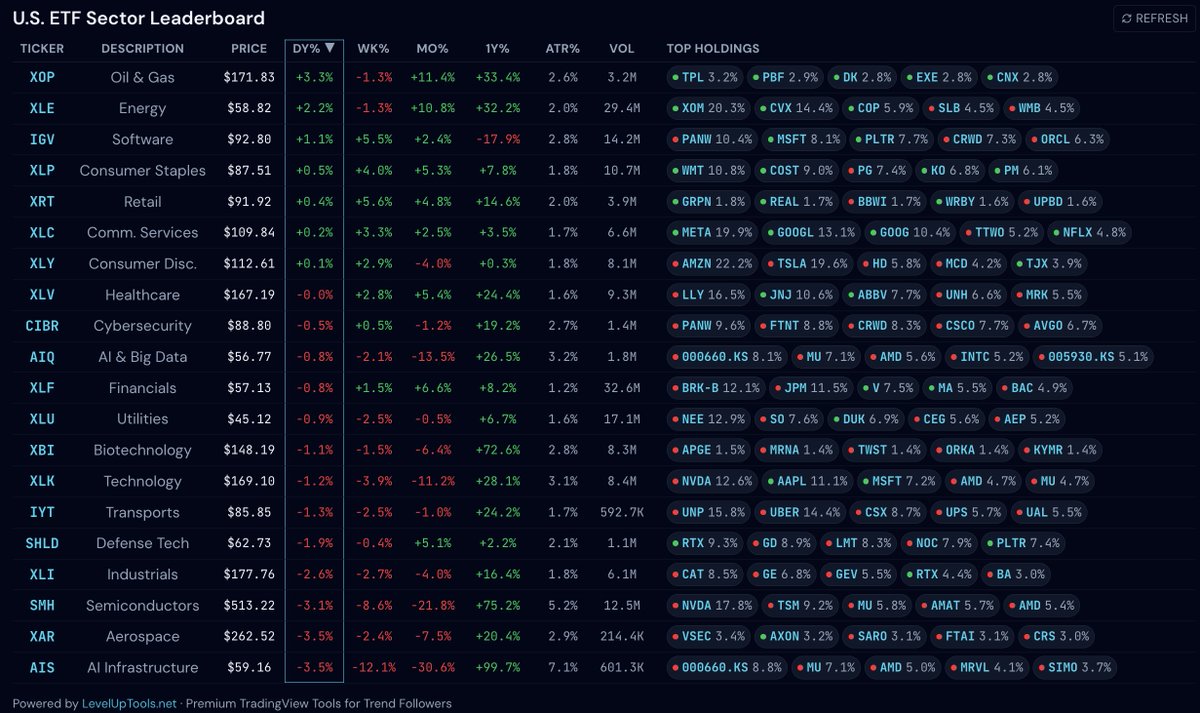Viewport: 1200px width, 713px height.
Task: Select the GRPN 1.8% holding chip
Action: pyautogui.click(x=710, y=201)
